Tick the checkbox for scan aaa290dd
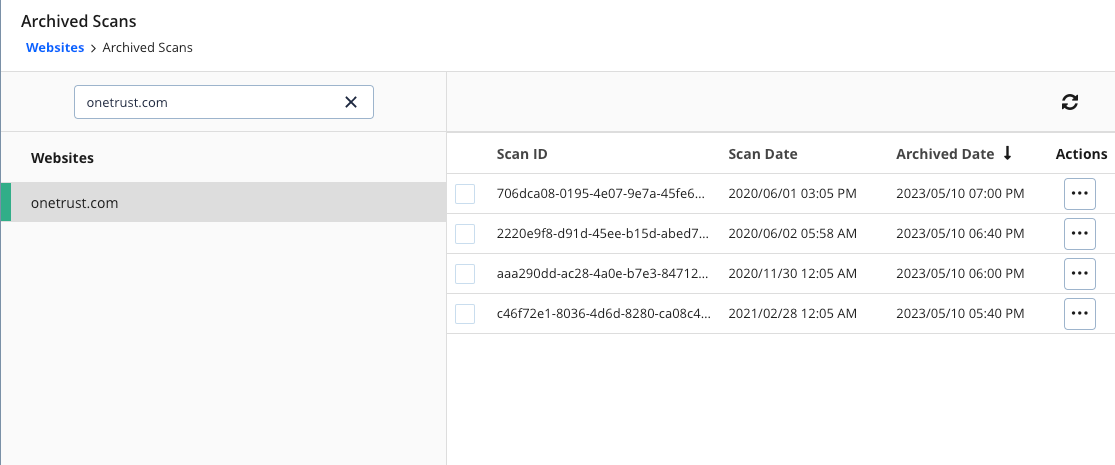Viewport: 1115px width, 465px height. [465, 274]
